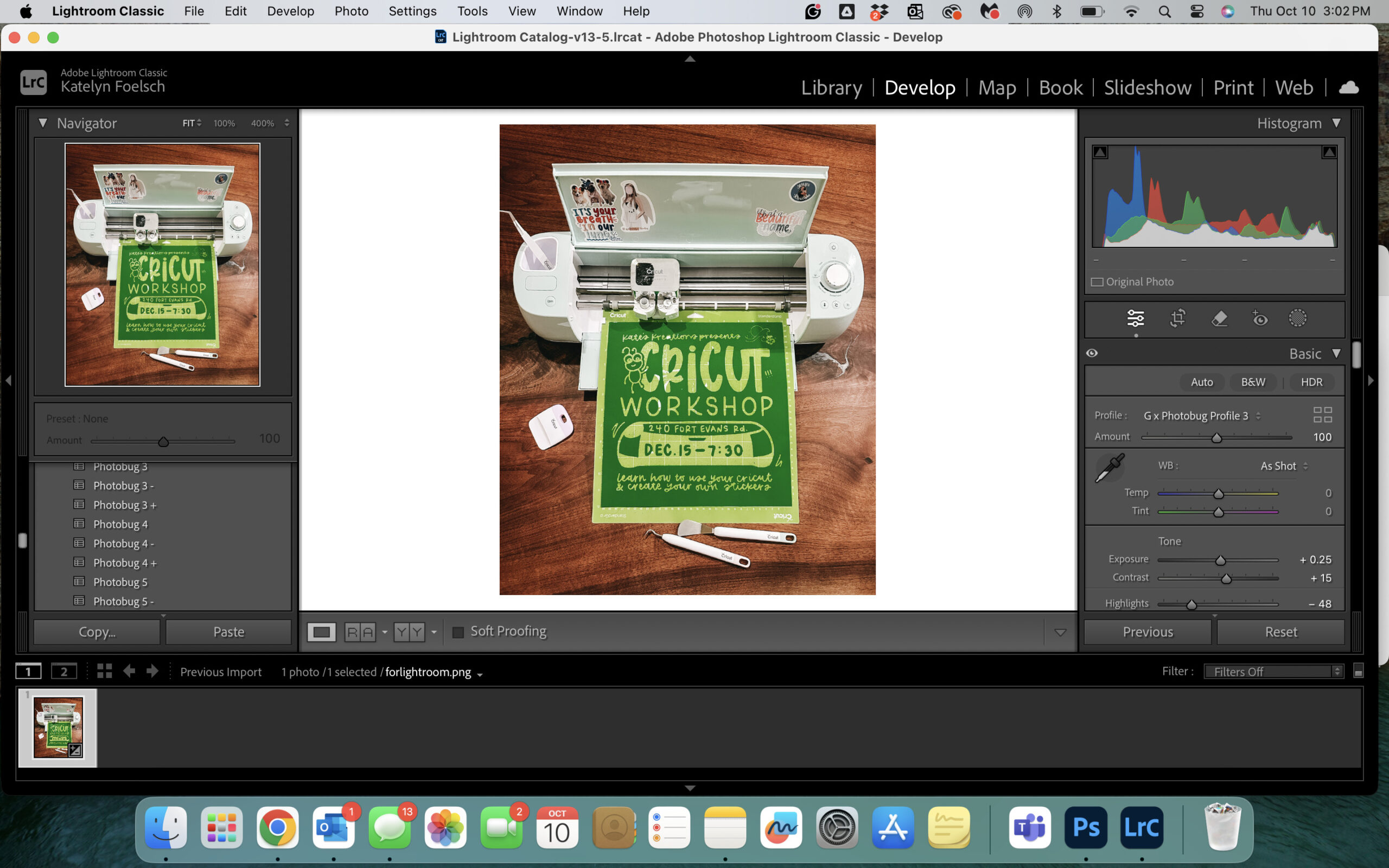
Task: Enable the Soft Proofing checkbox
Action: [458, 632]
